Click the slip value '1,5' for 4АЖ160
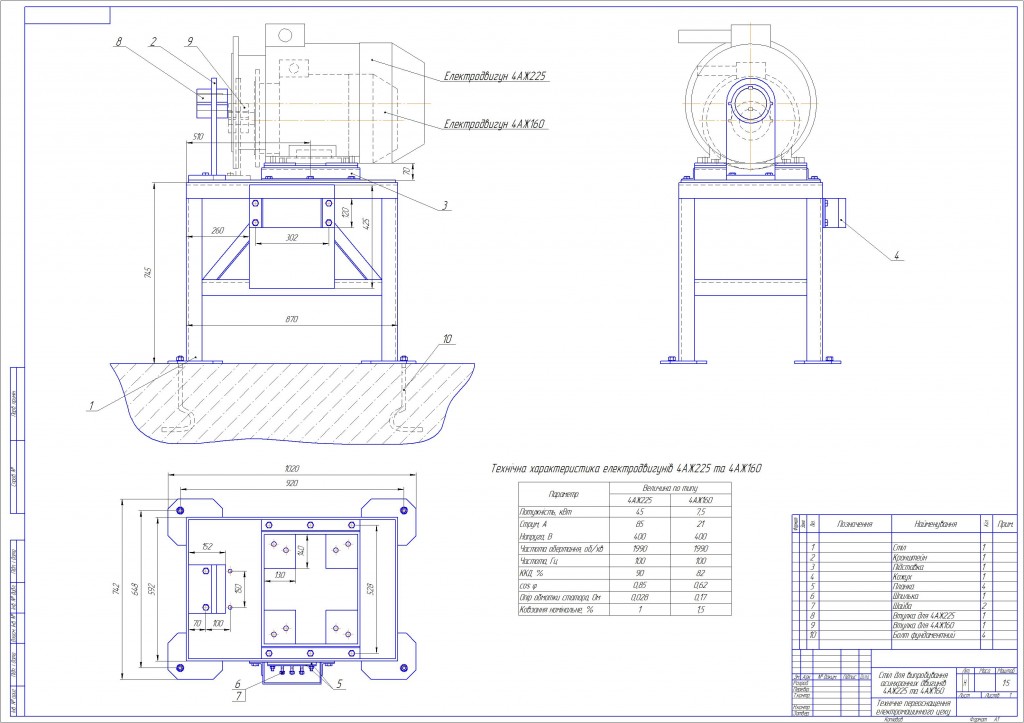The image size is (1024, 723). pyautogui.click(x=701, y=609)
